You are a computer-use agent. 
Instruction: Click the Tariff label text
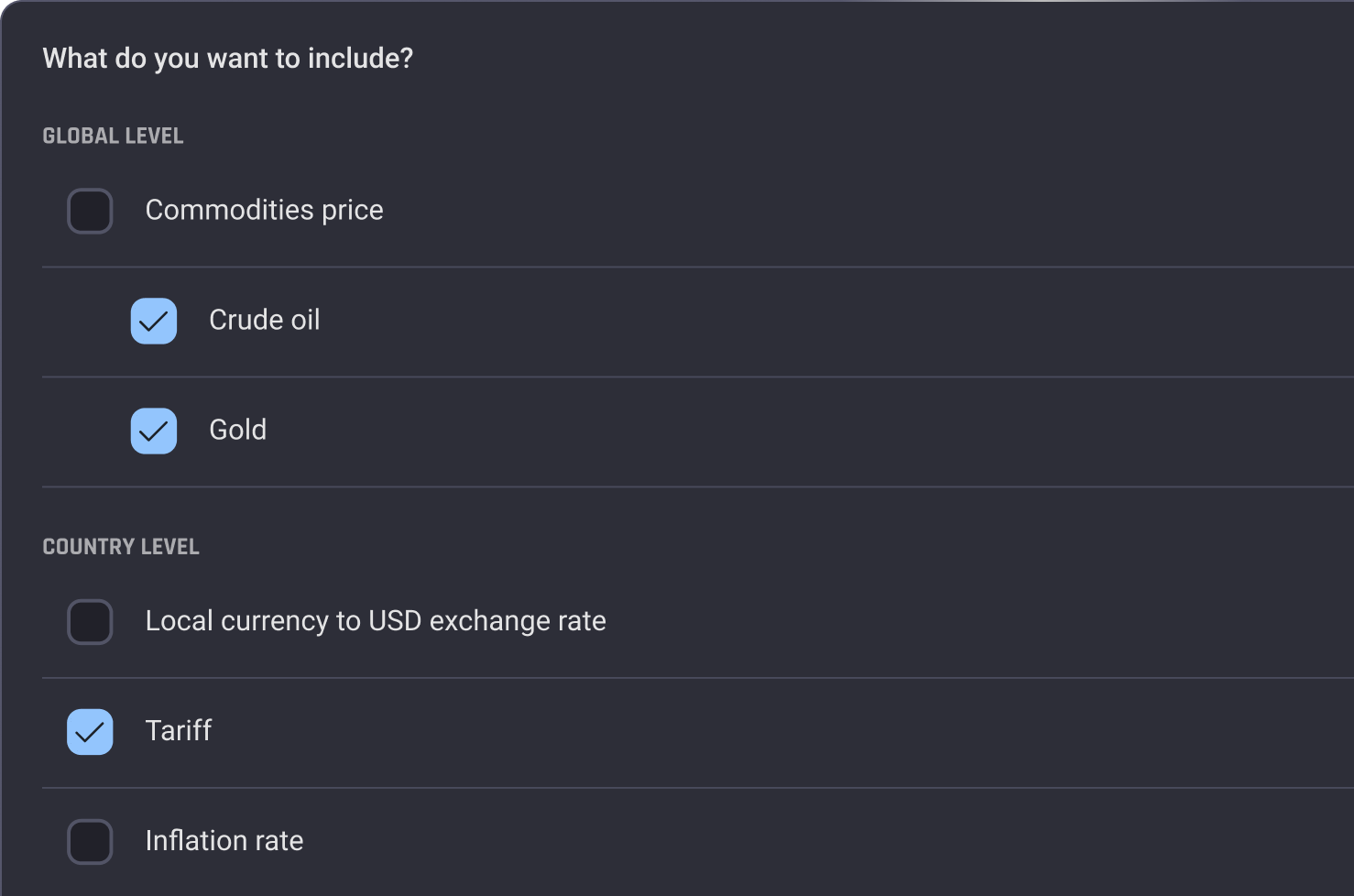[178, 731]
